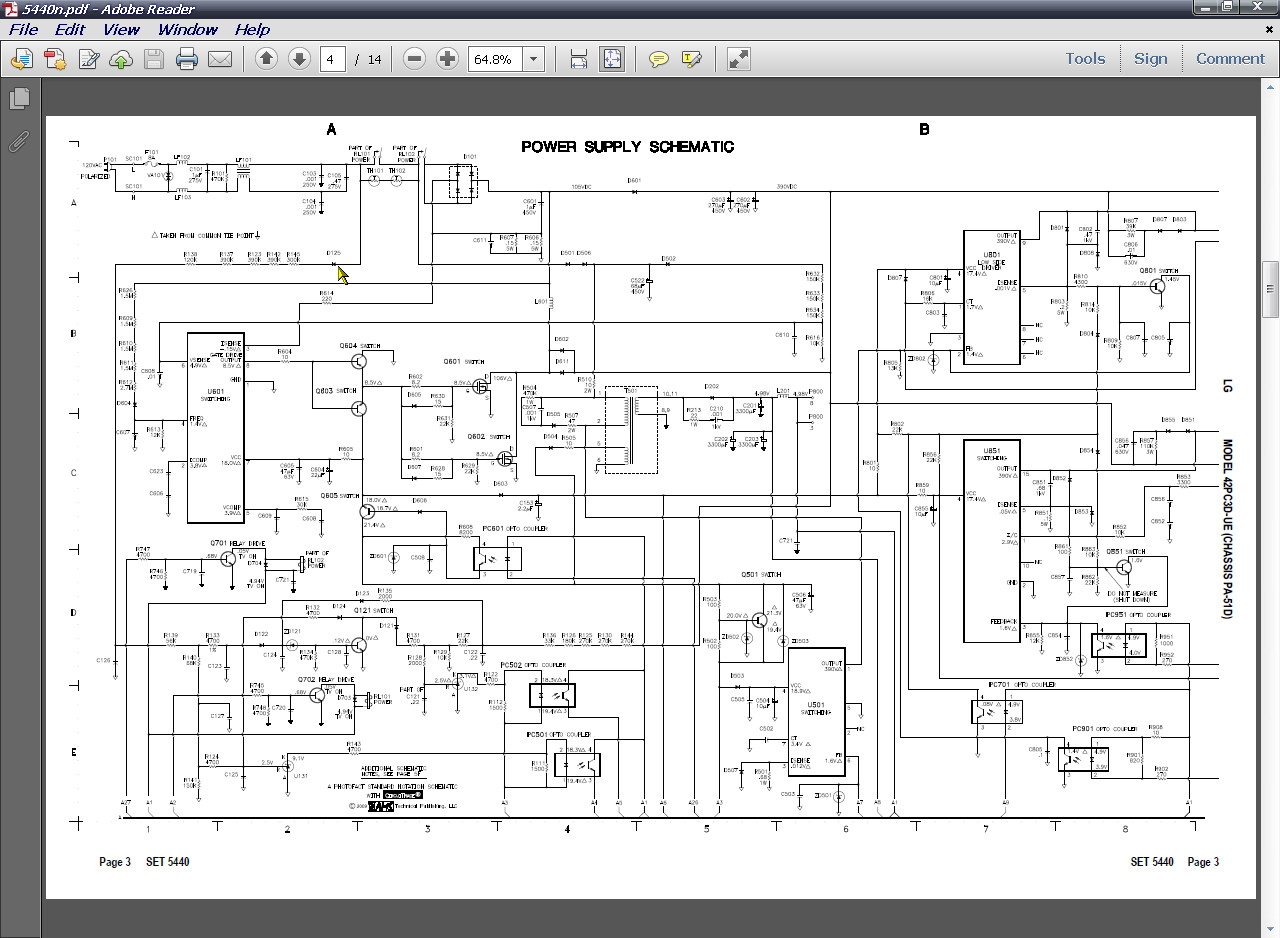The width and height of the screenshot is (1280, 938).
Task: Open the attachments paperclip panel
Action: pos(19,141)
